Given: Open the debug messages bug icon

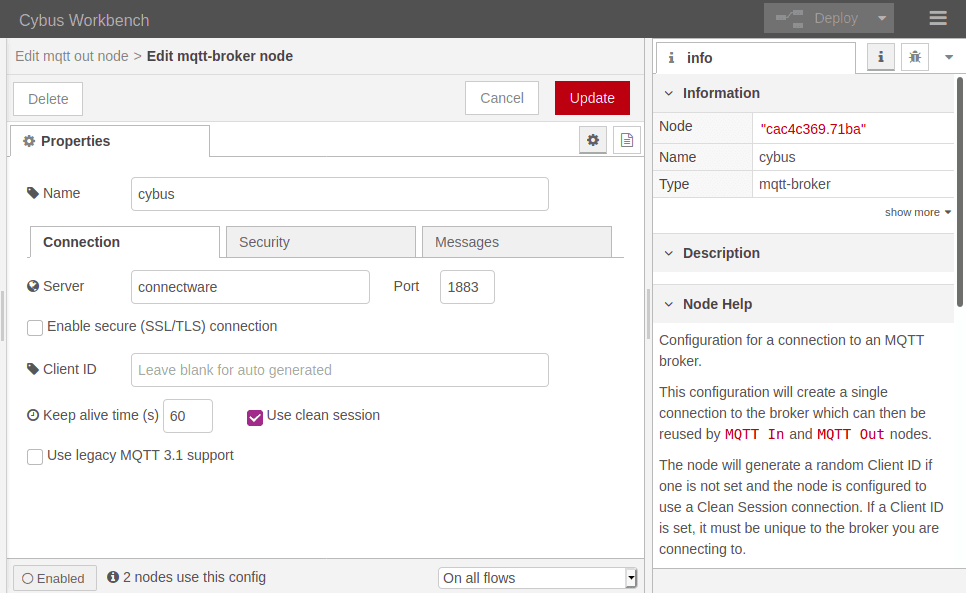Looking at the screenshot, I should coord(914,58).
